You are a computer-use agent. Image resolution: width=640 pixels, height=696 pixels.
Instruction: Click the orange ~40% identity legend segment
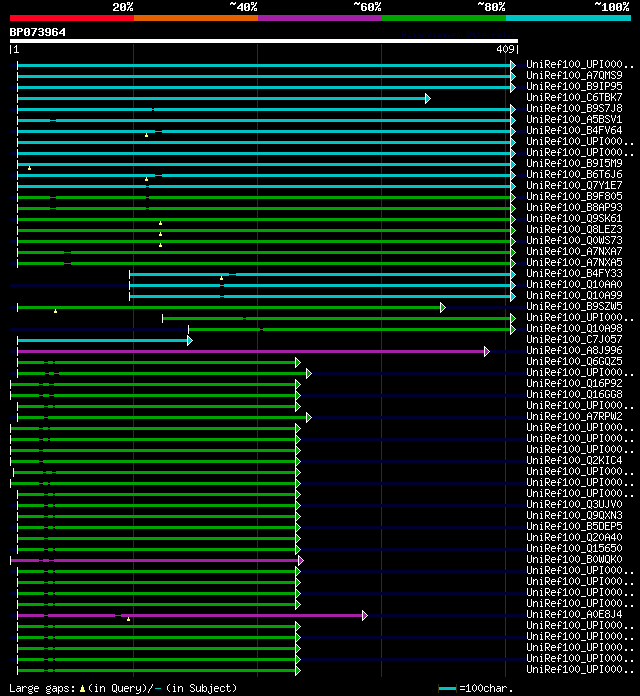pos(196,18)
